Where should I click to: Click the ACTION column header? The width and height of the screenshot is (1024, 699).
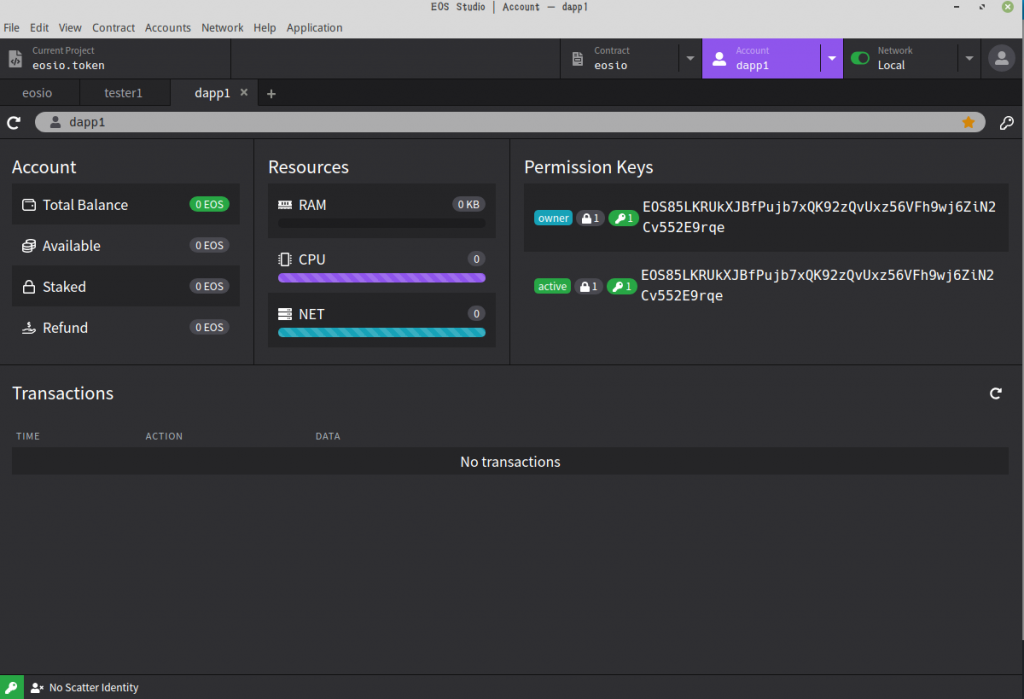click(164, 436)
